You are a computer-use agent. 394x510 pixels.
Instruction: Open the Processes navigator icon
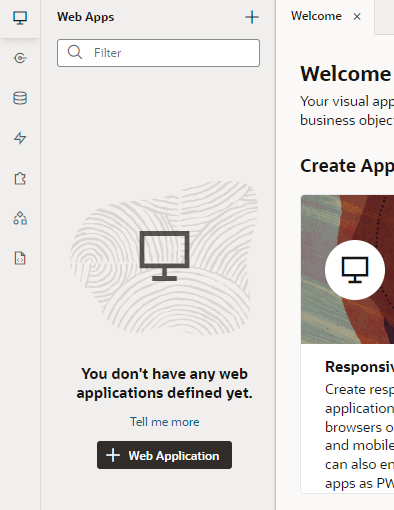point(20,58)
